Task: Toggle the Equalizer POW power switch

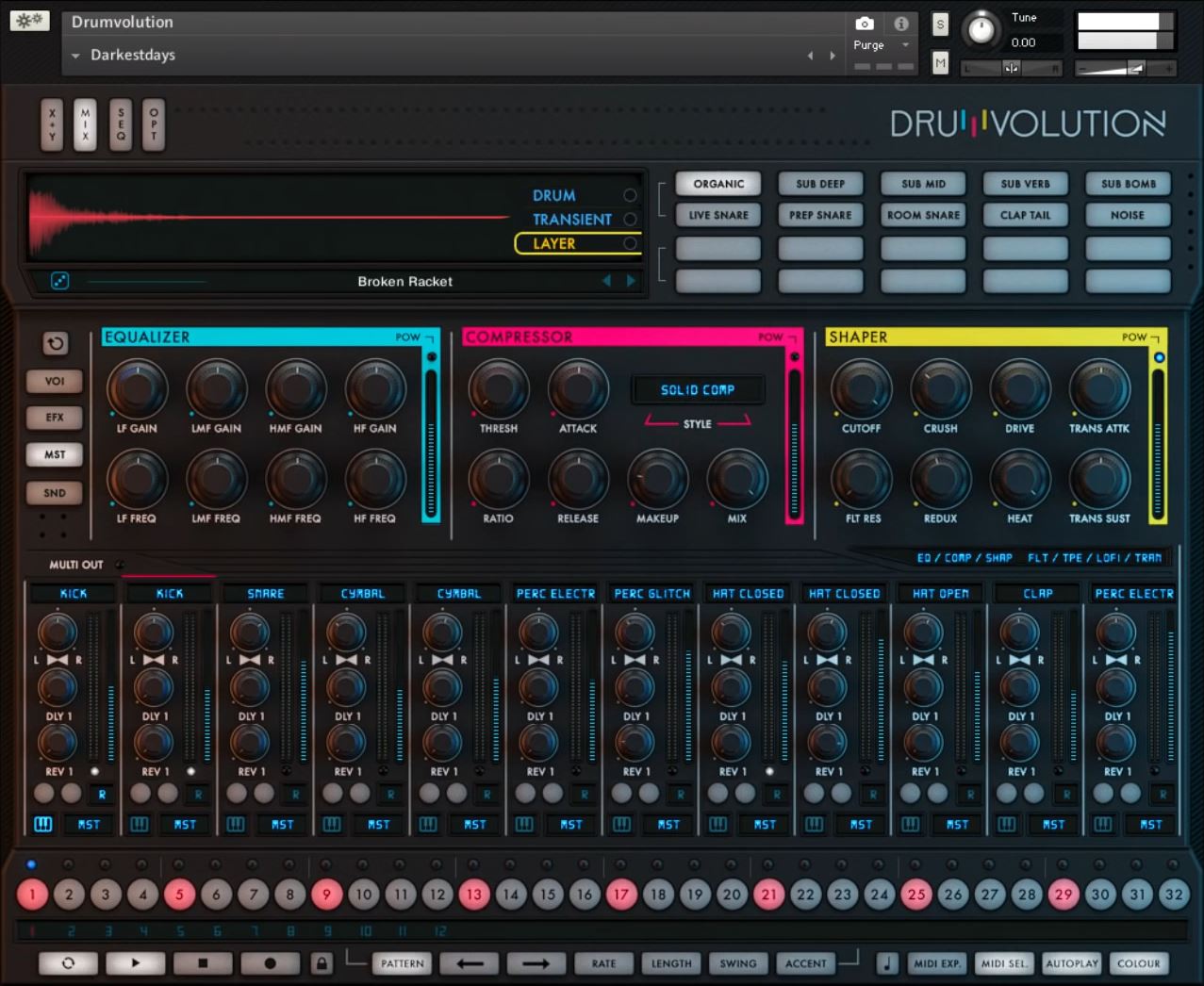Action: pyautogui.click(x=432, y=357)
